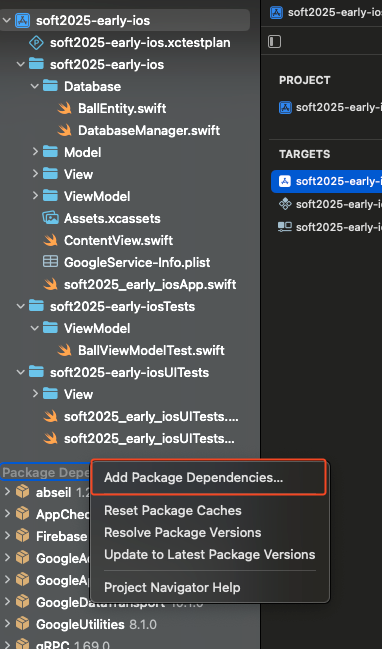Open BallEntity.swift file
The image size is (382, 649).
(x=122, y=108)
